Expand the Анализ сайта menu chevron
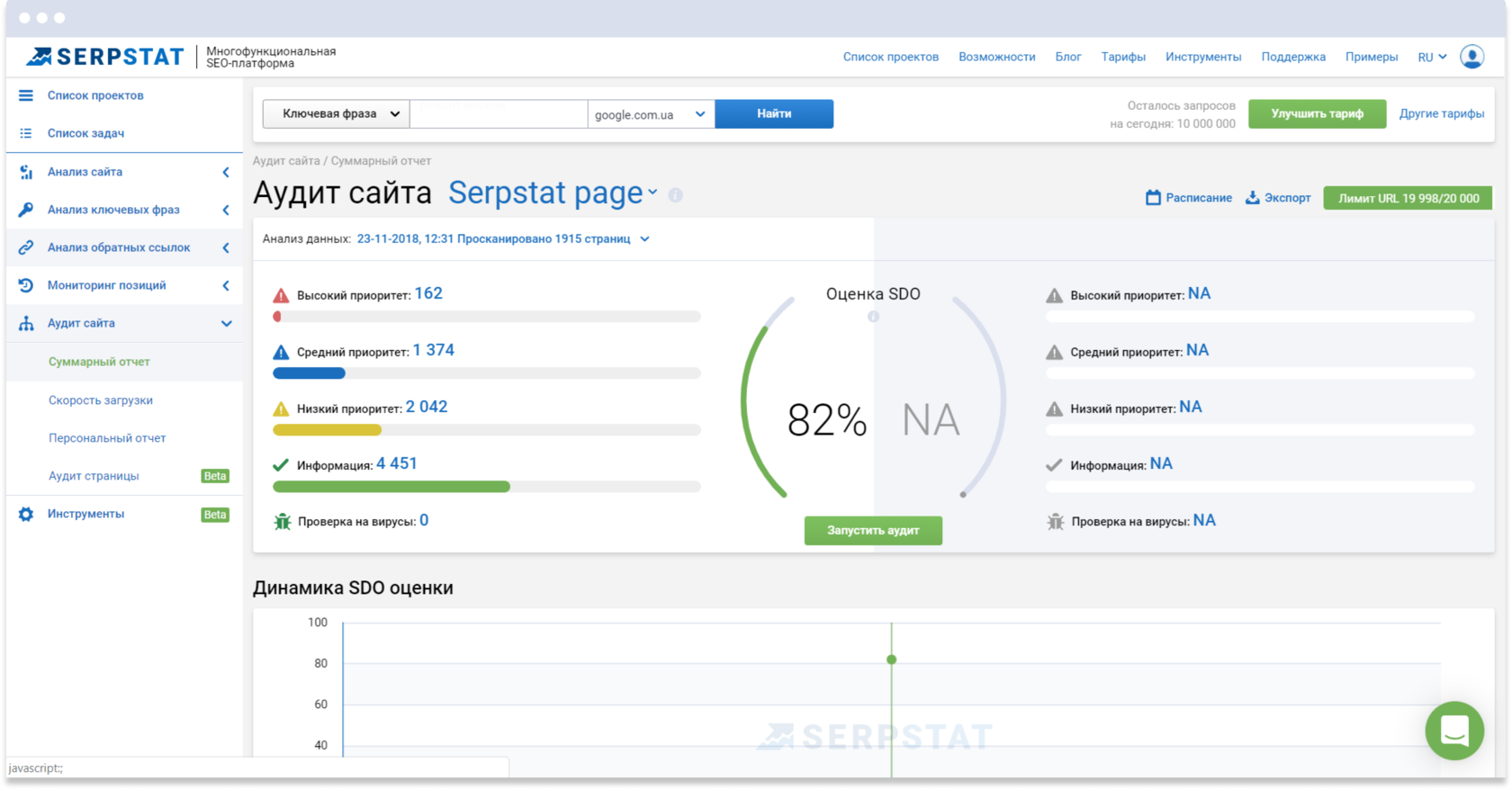Viewport: 1512px width, 790px height. pos(226,172)
